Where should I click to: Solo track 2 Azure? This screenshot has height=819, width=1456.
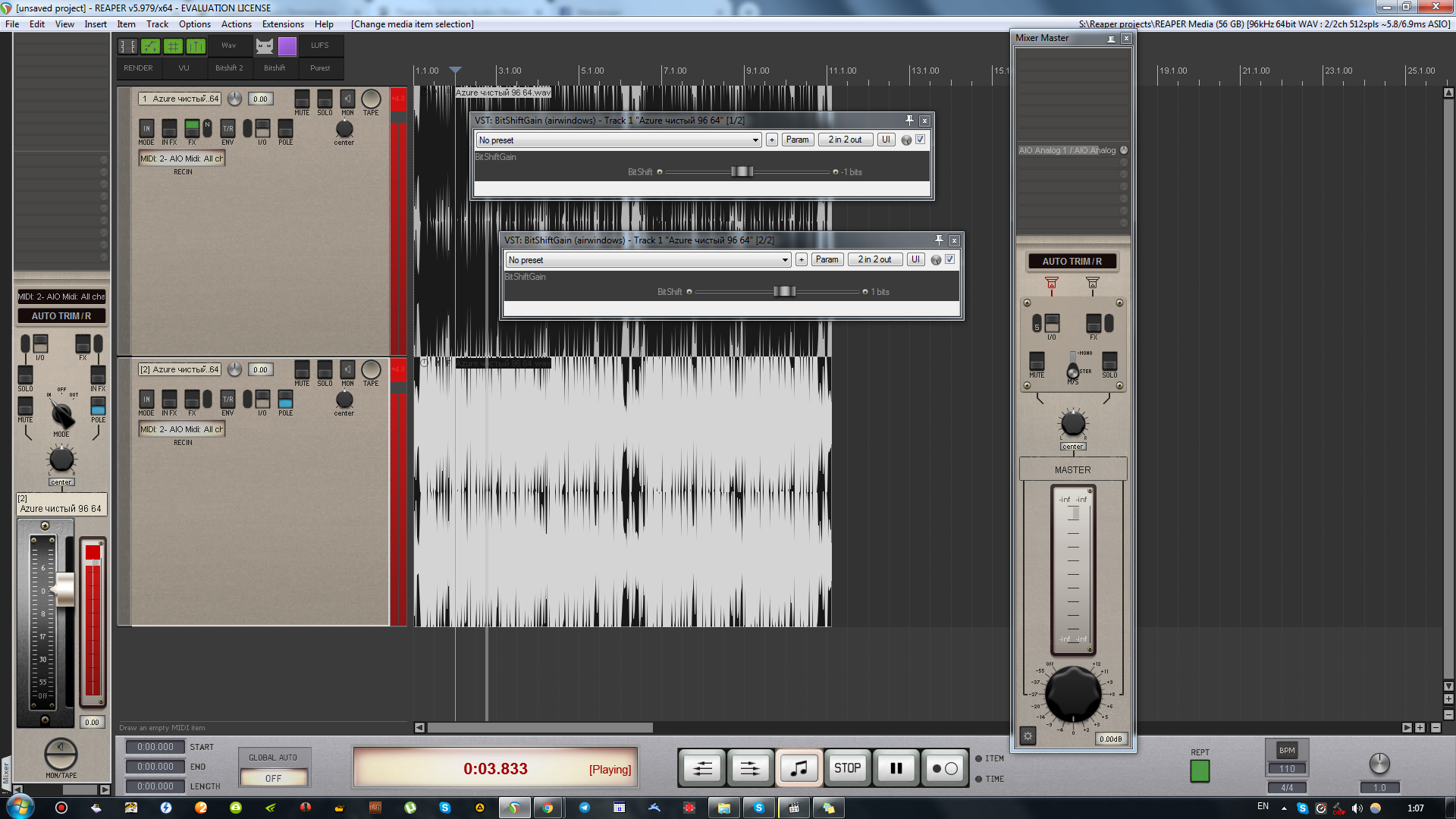(x=325, y=370)
